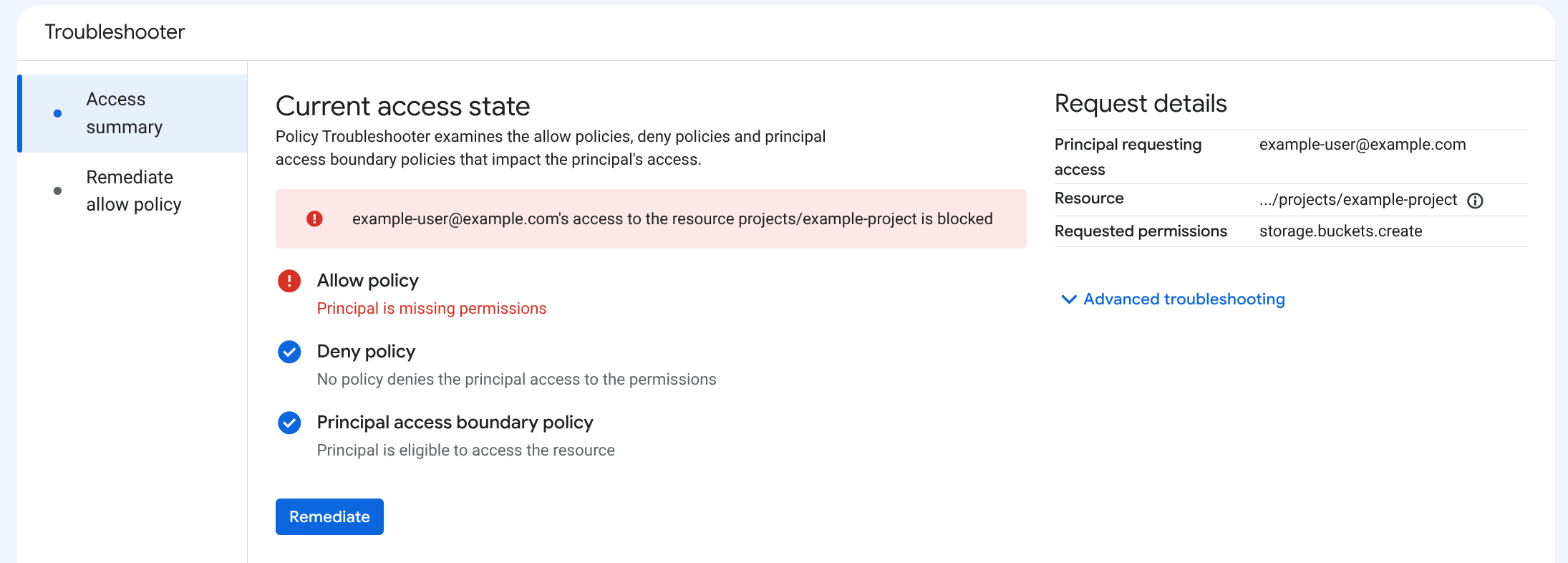Viewport: 1568px width, 563px height.
Task: Expand the Advanced troubleshooting chevron
Action: [x=1068, y=299]
